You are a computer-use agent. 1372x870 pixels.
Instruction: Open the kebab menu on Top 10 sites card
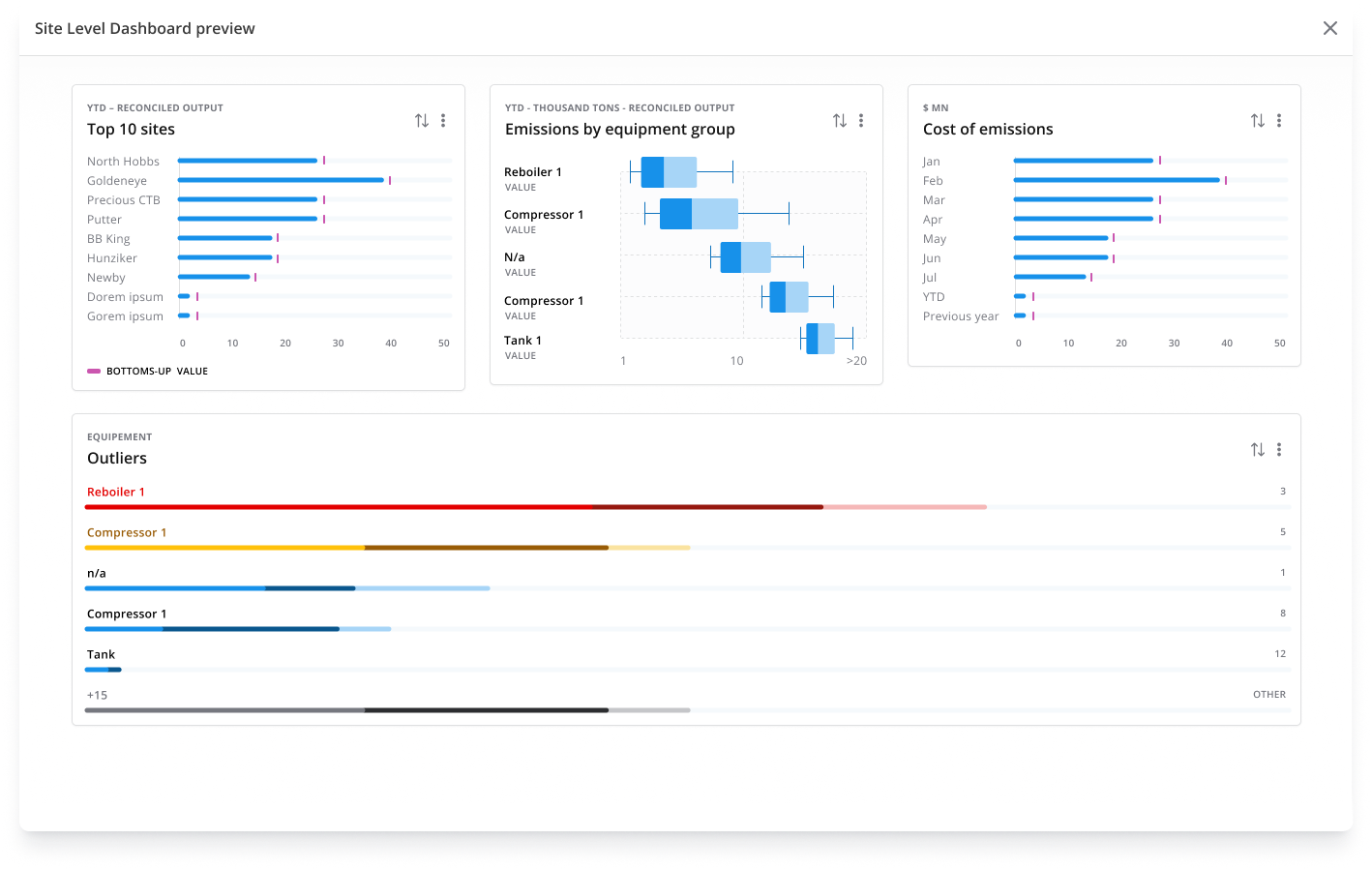click(444, 120)
